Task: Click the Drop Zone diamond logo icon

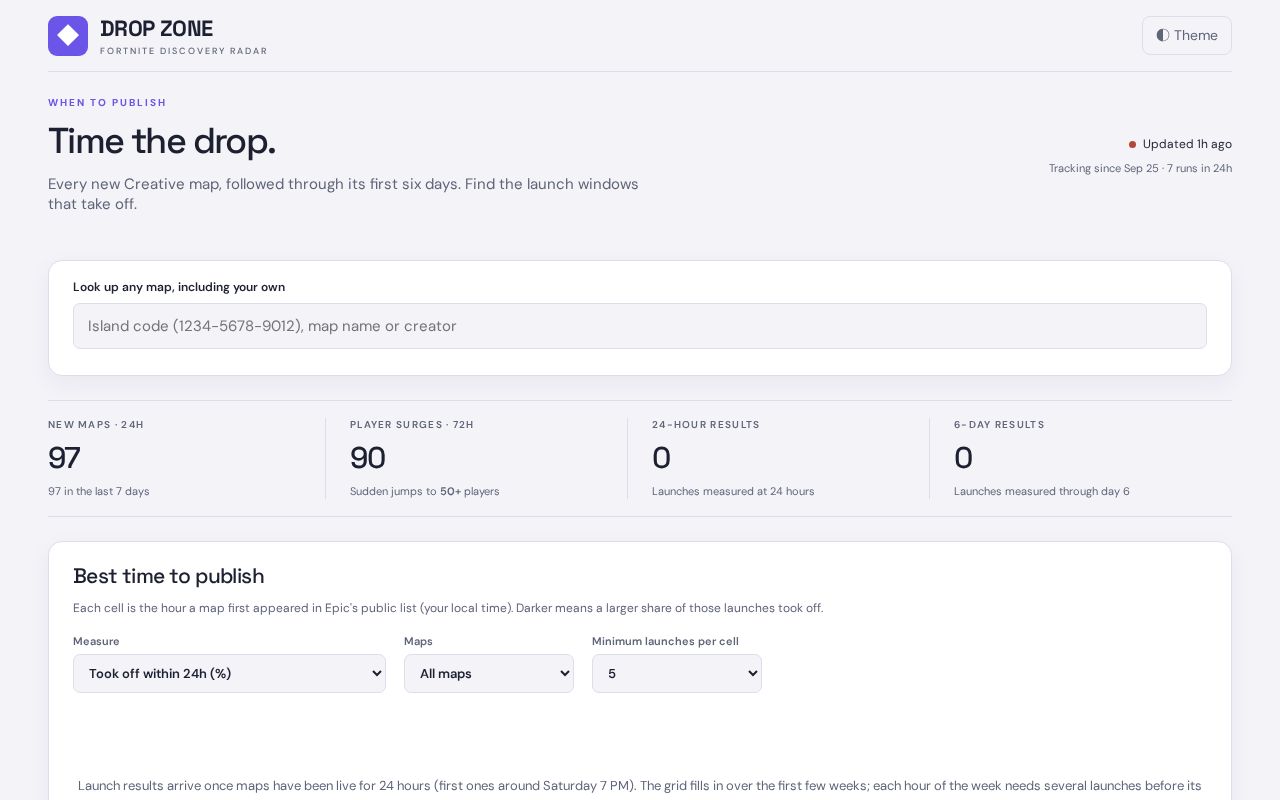Action: [68, 36]
